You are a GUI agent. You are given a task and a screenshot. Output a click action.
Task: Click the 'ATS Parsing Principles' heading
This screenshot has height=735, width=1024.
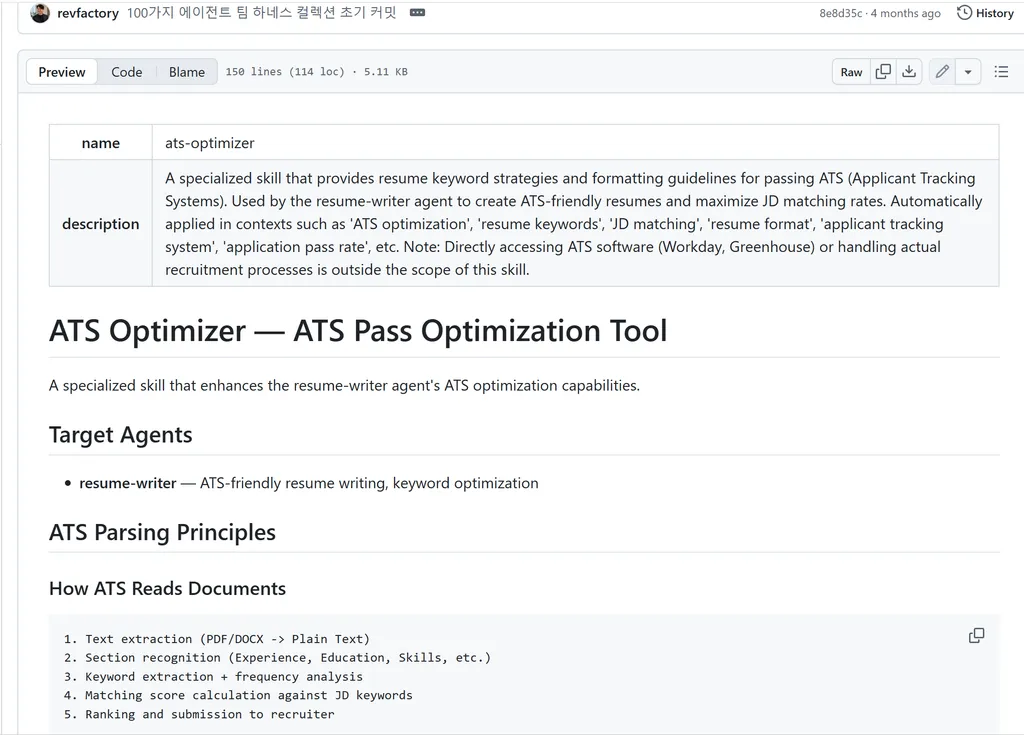(x=162, y=532)
